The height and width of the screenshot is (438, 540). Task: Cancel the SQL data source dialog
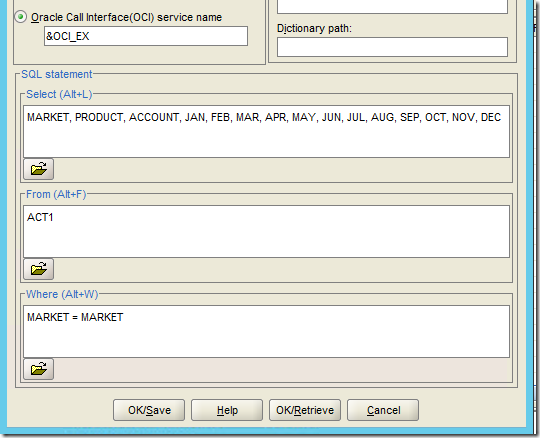click(x=383, y=410)
